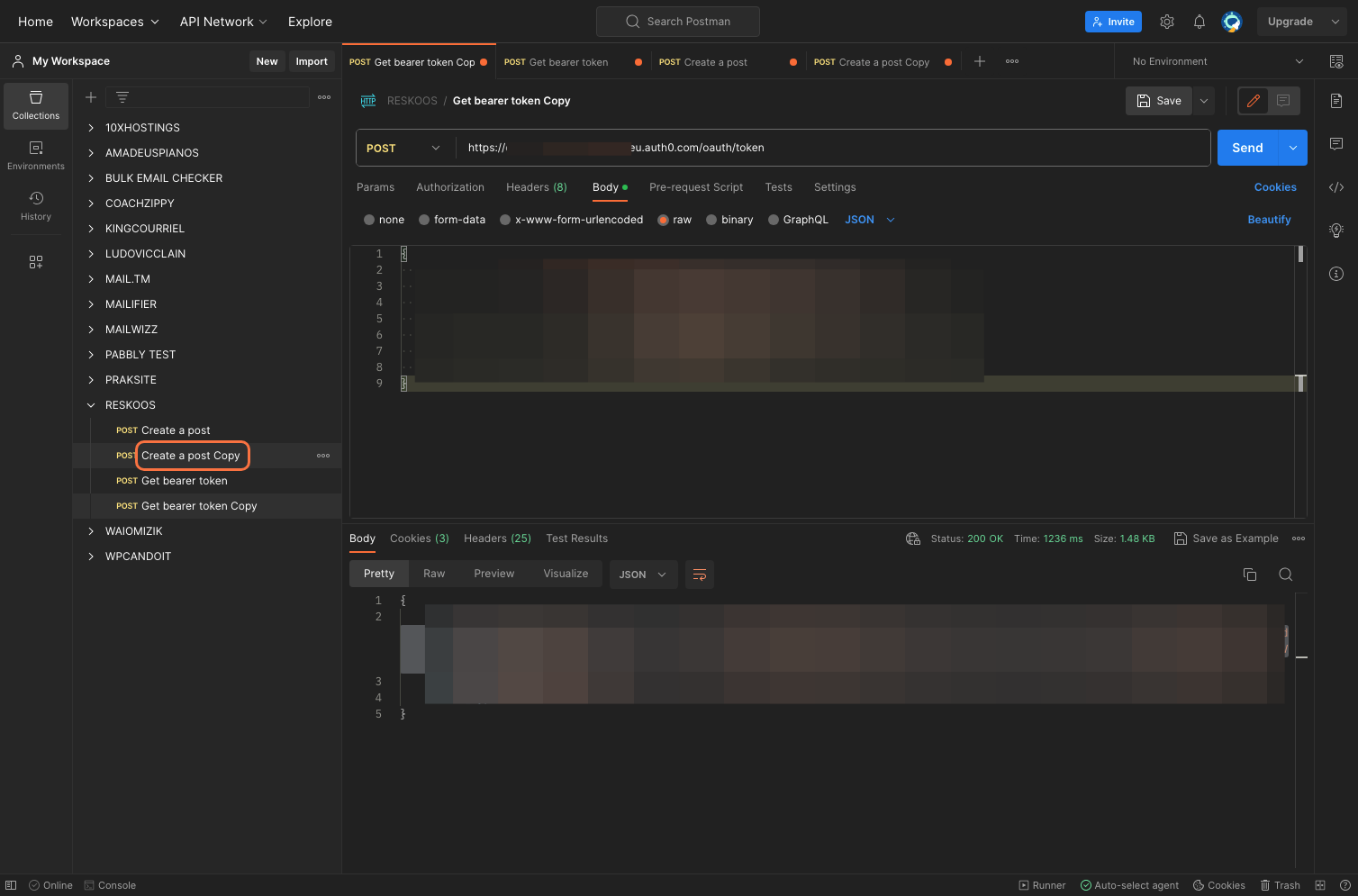The width and height of the screenshot is (1358, 896).
Task: Open the Headers (8) request tab
Action: coord(537,187)
